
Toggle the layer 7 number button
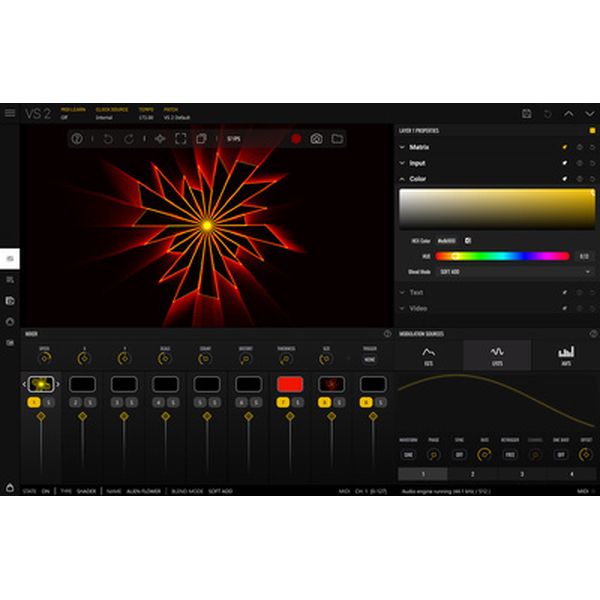point(283,401)
